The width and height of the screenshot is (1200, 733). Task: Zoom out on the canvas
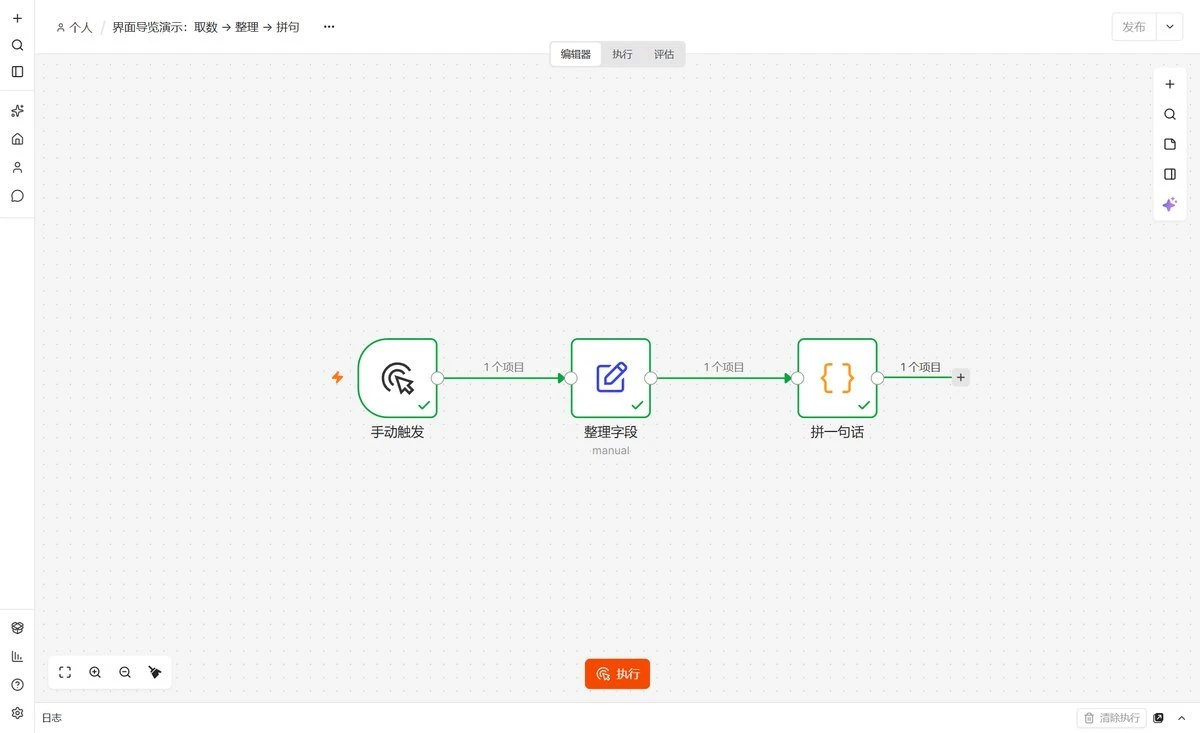[125, 672]
